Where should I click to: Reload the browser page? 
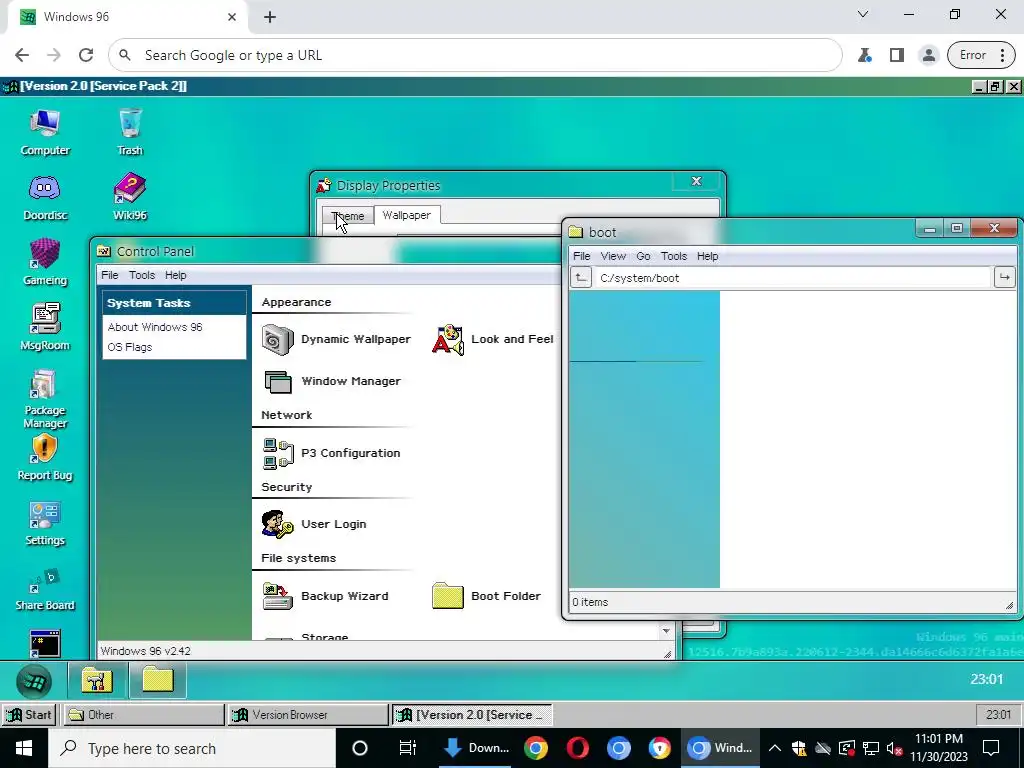[x=86, y=56]
